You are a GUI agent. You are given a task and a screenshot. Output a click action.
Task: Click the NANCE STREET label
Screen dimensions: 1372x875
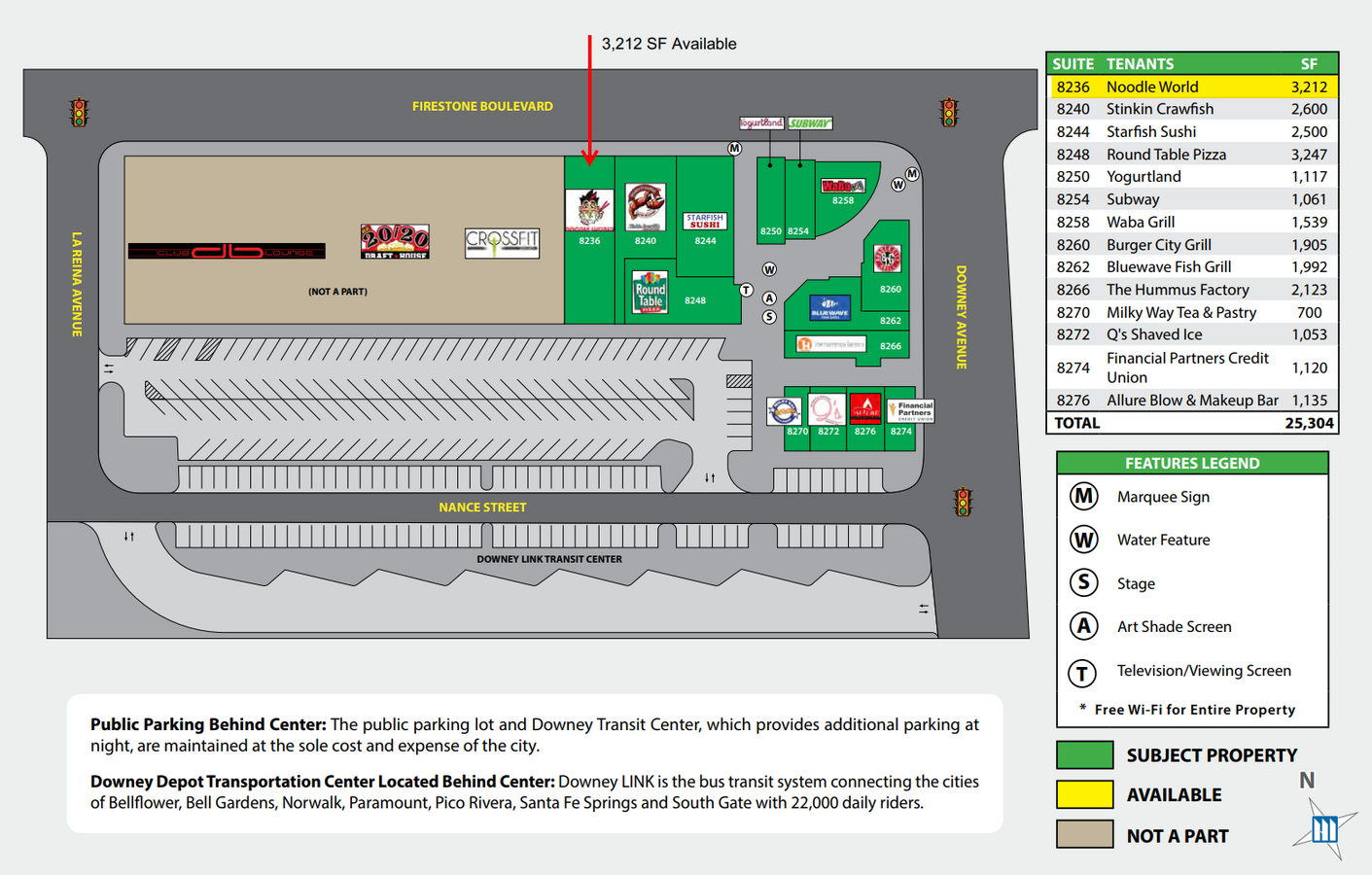[x=482, y=507]
